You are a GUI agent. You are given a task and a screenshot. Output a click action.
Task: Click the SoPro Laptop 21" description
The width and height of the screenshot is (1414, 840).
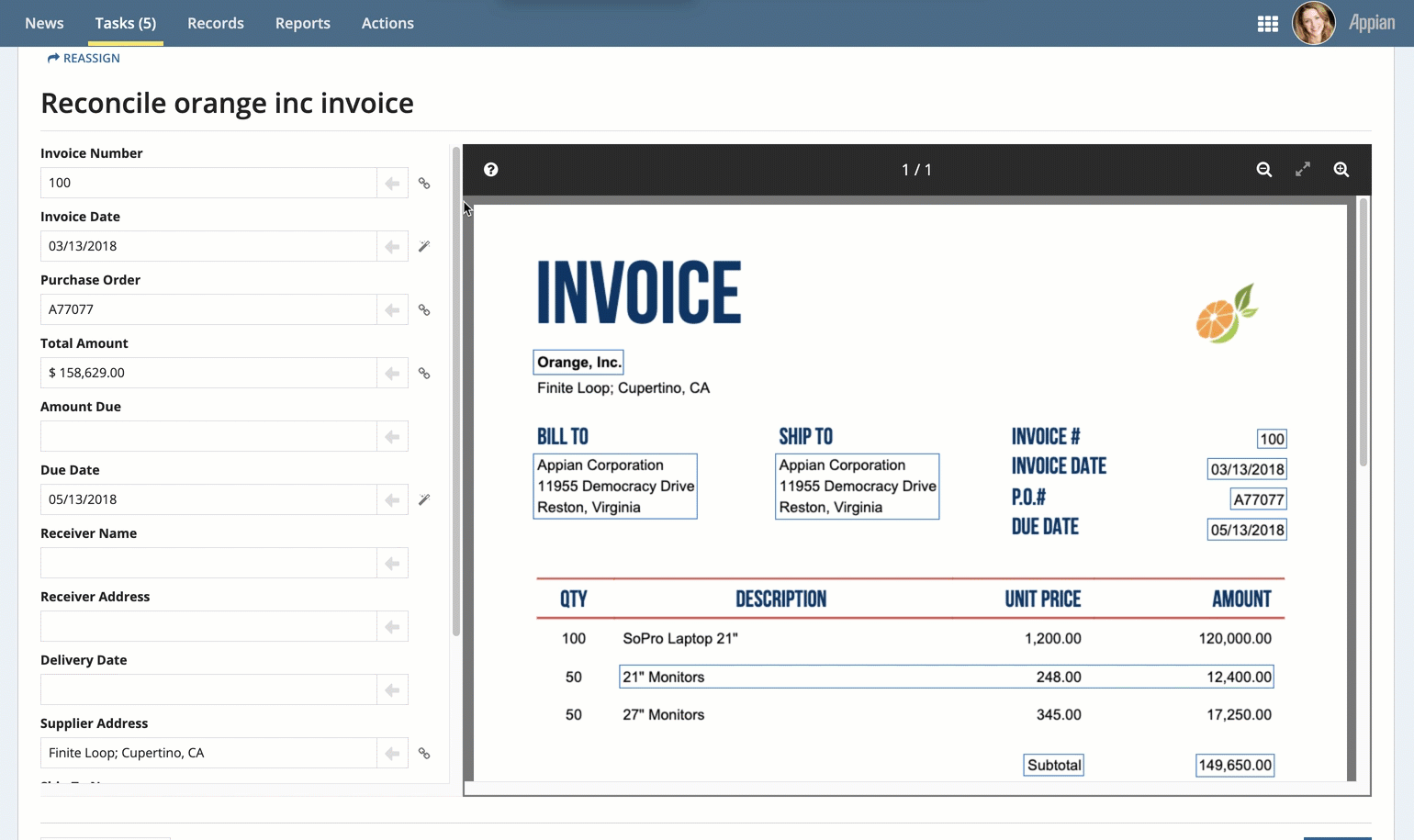tap(680, 638)
